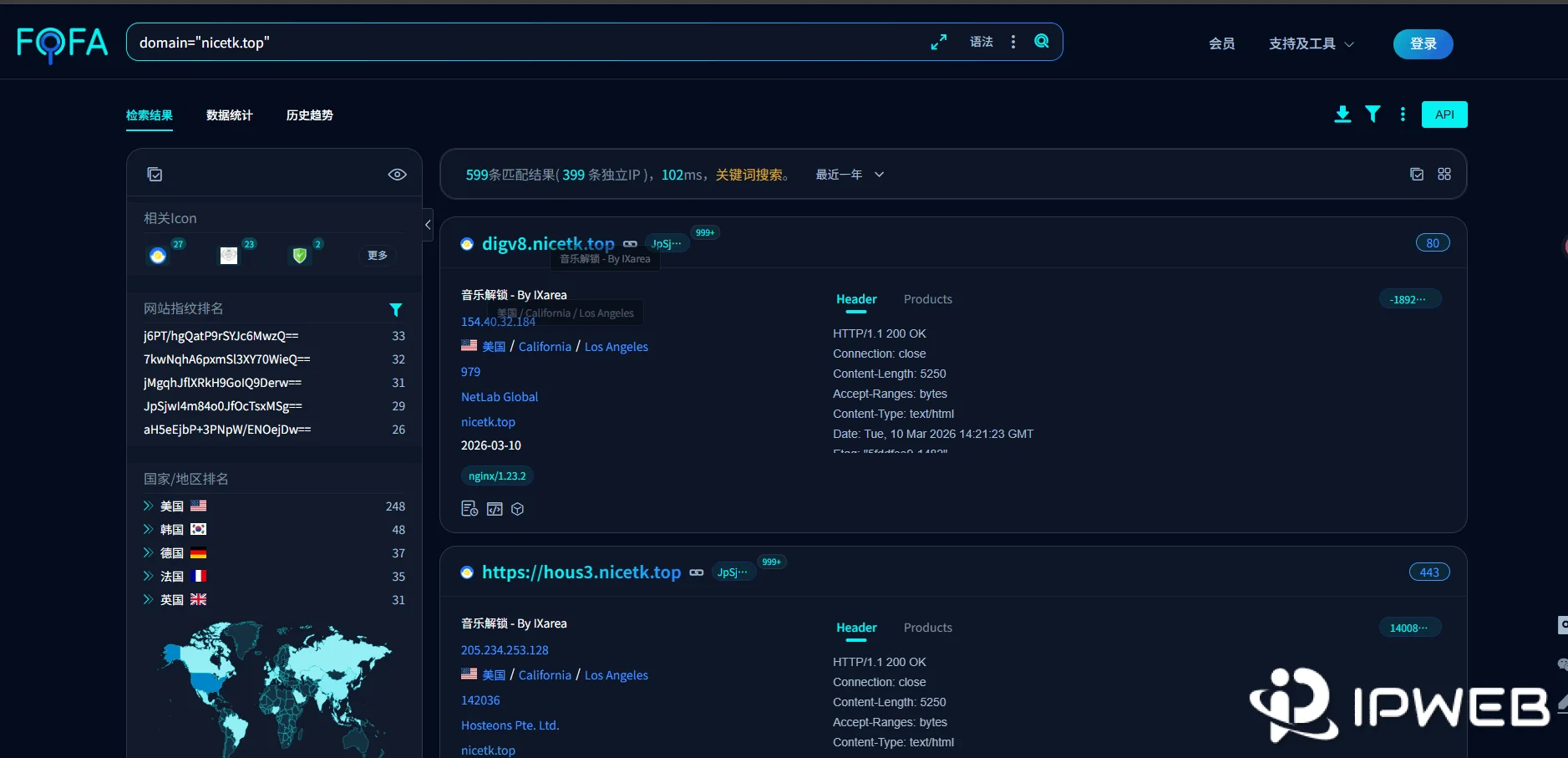Click the 登录 login button
Screen dimensions: 1568x758
[1423, 44]
